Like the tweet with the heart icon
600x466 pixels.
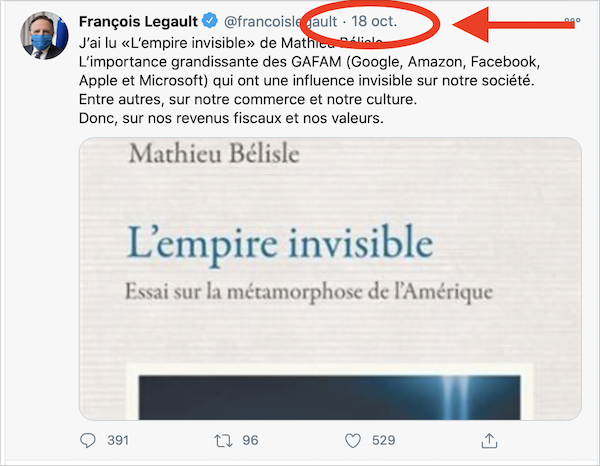click(352, 440)
